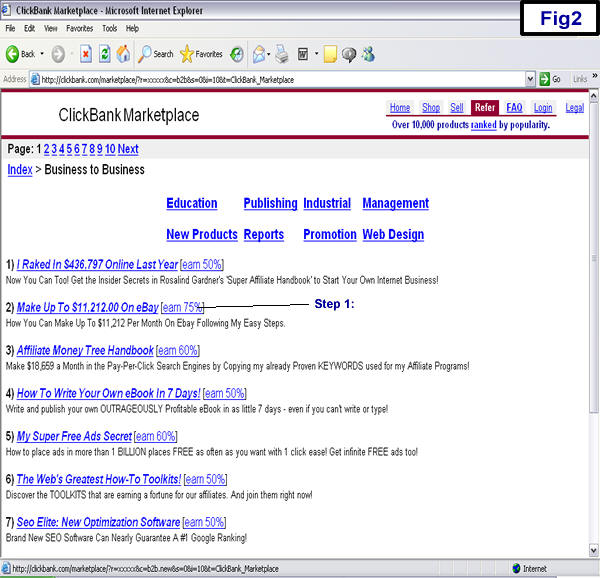Open the Web Design subcategory
Image resolution: width=600 pixels, height=578 pixels.
coord(393,234)
